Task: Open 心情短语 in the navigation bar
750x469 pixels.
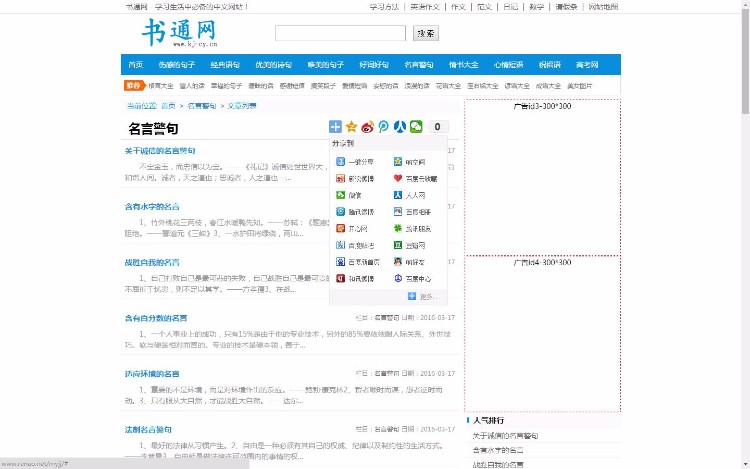Action: click(508, 65)
